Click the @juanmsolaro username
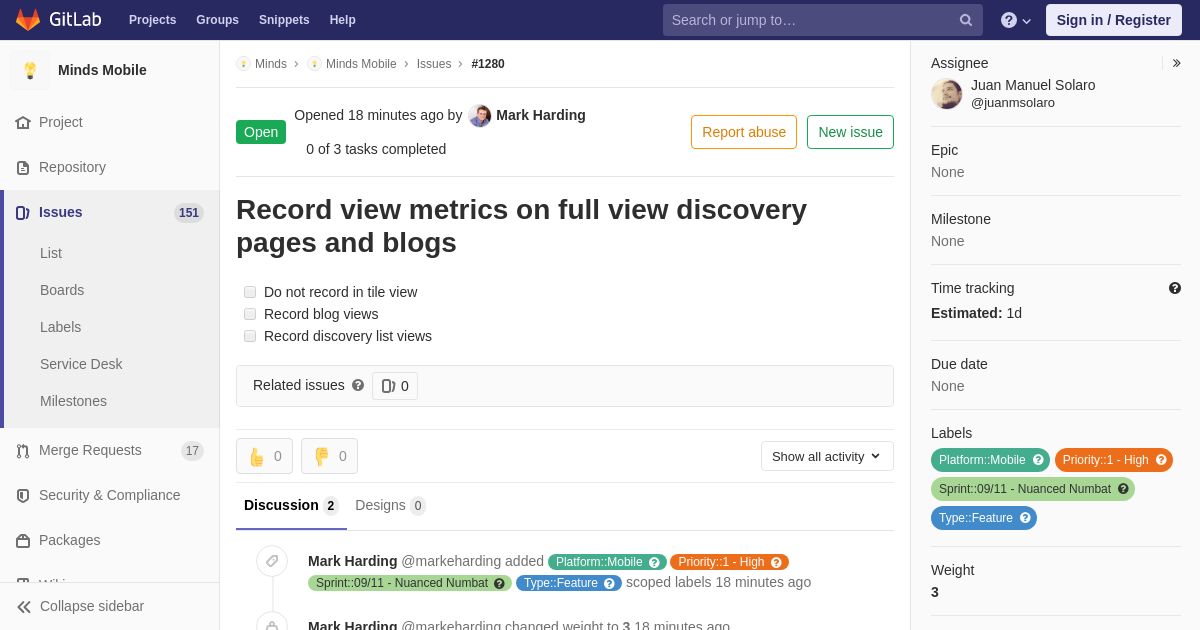Image resolution: width=1200 pixels, height=630 pixels. coord(1013,102)
